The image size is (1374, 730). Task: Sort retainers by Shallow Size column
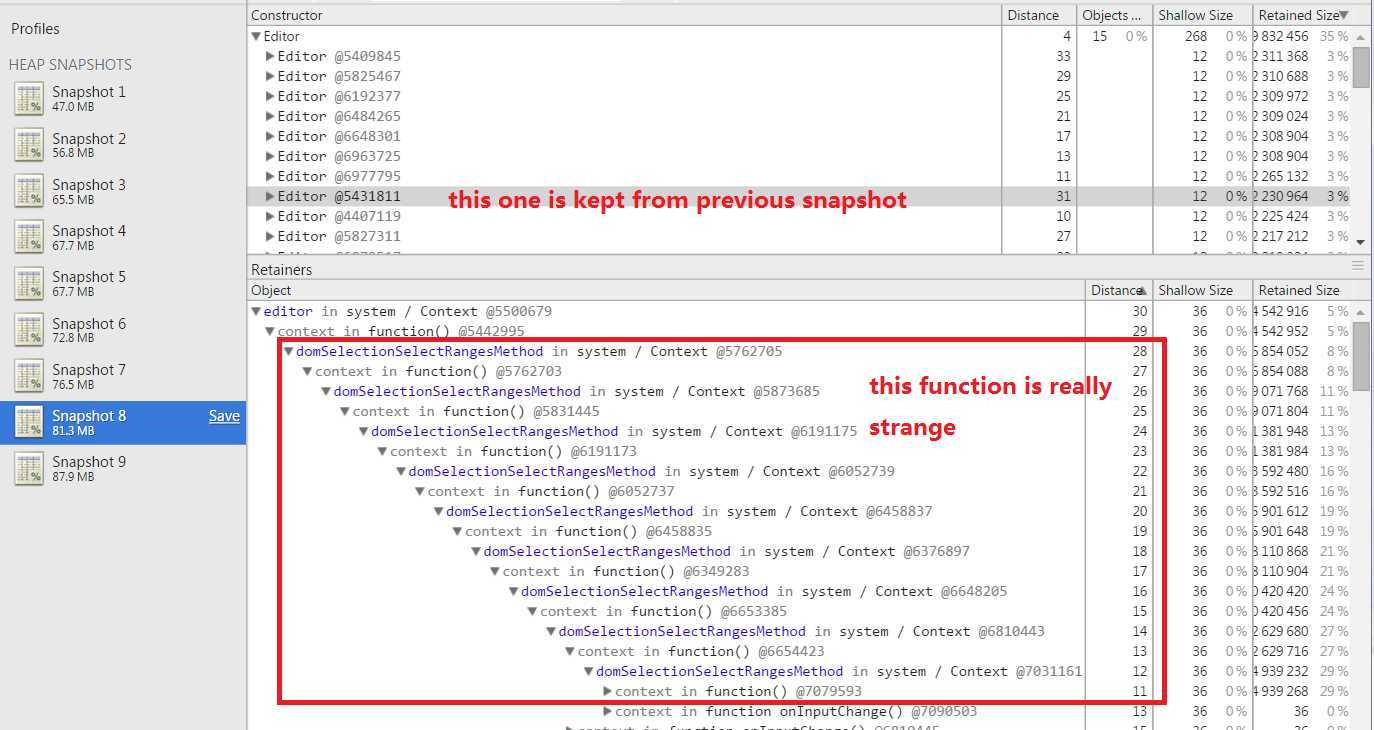[1201, 290]
